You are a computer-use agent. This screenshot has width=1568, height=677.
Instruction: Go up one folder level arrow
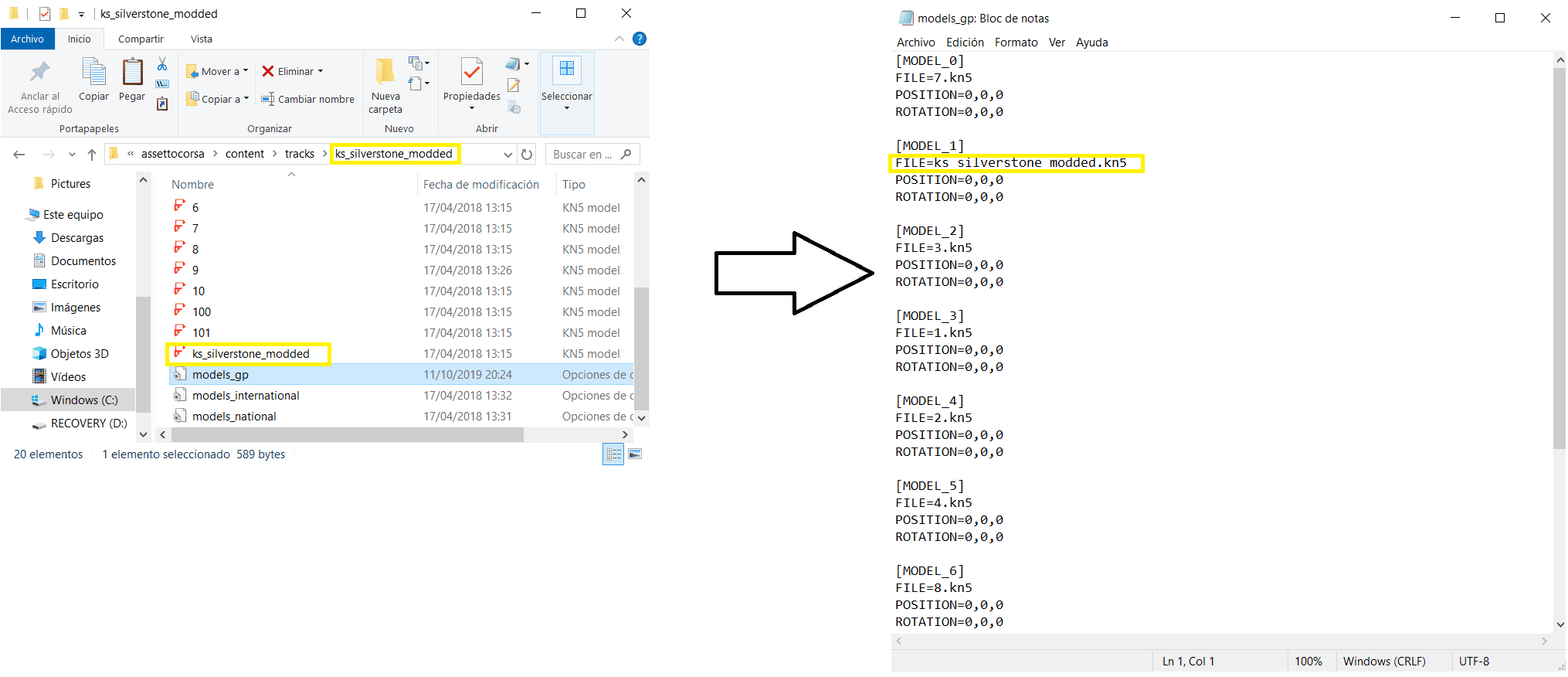click(x=92, y=155)
